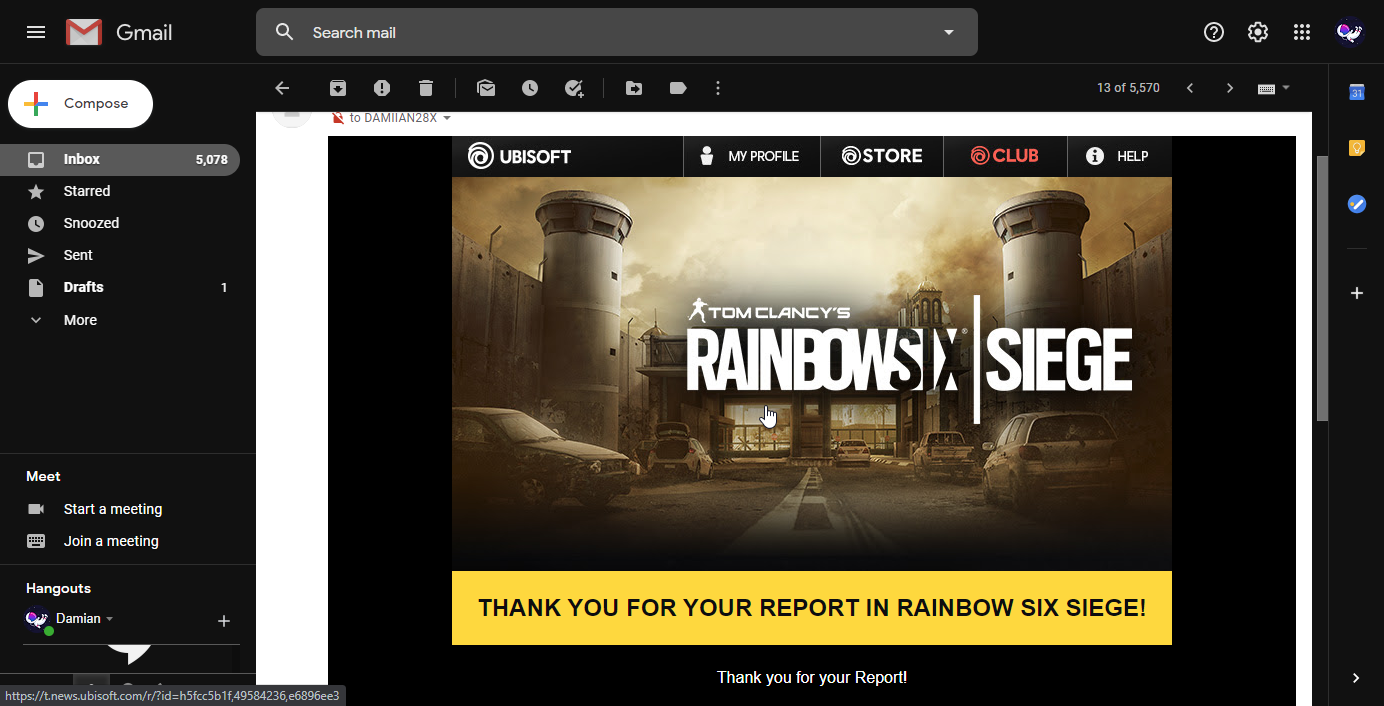1384x706 pixels.
Task: Click the Compose button
Action: click(81, 104)
